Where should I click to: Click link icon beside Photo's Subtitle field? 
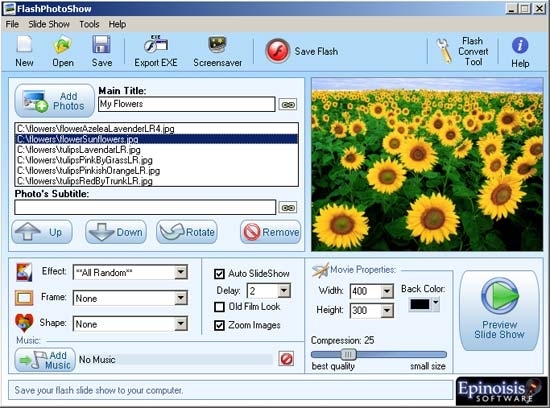point(288,208)
